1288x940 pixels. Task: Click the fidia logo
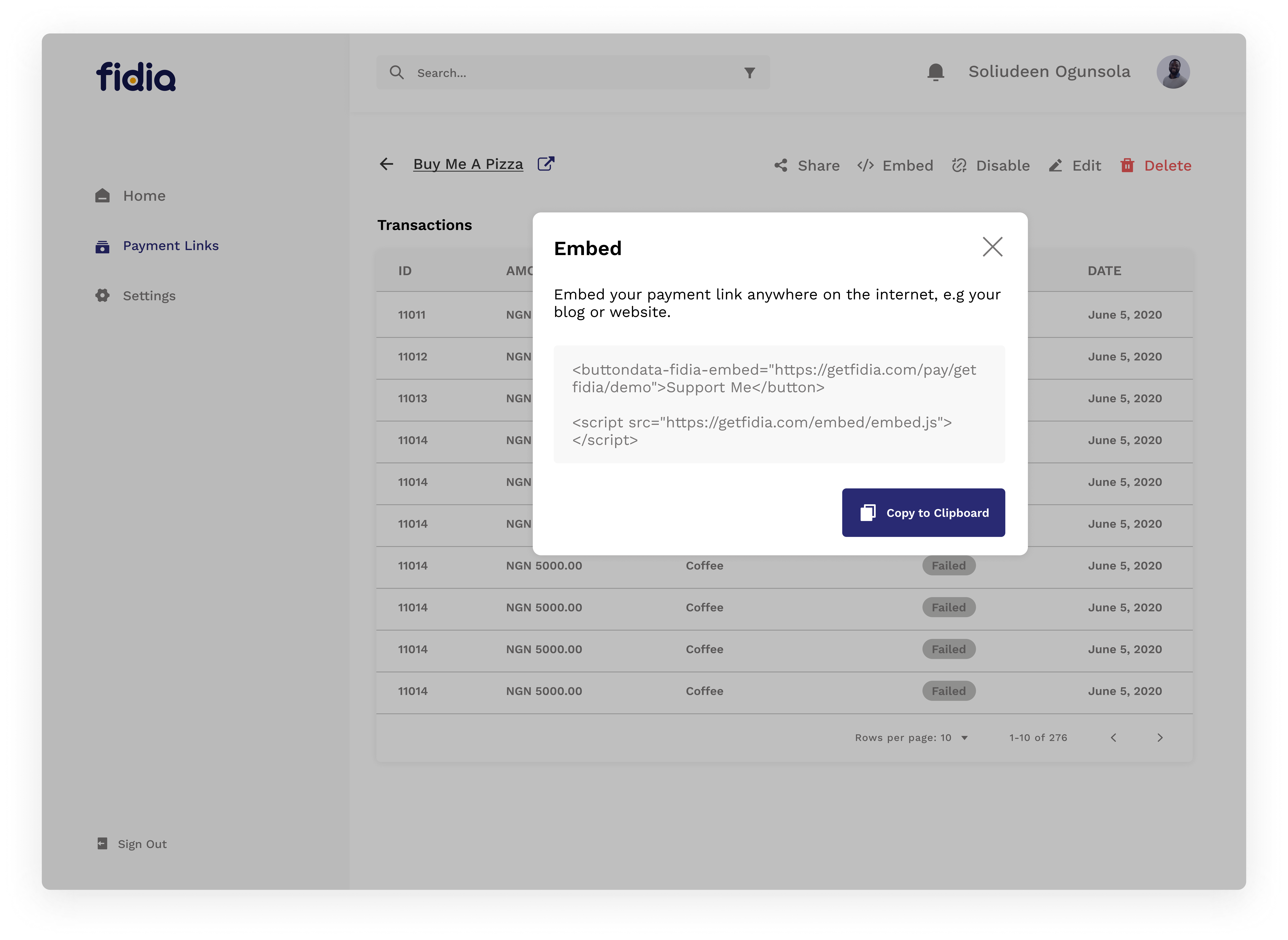pos(136,77)
